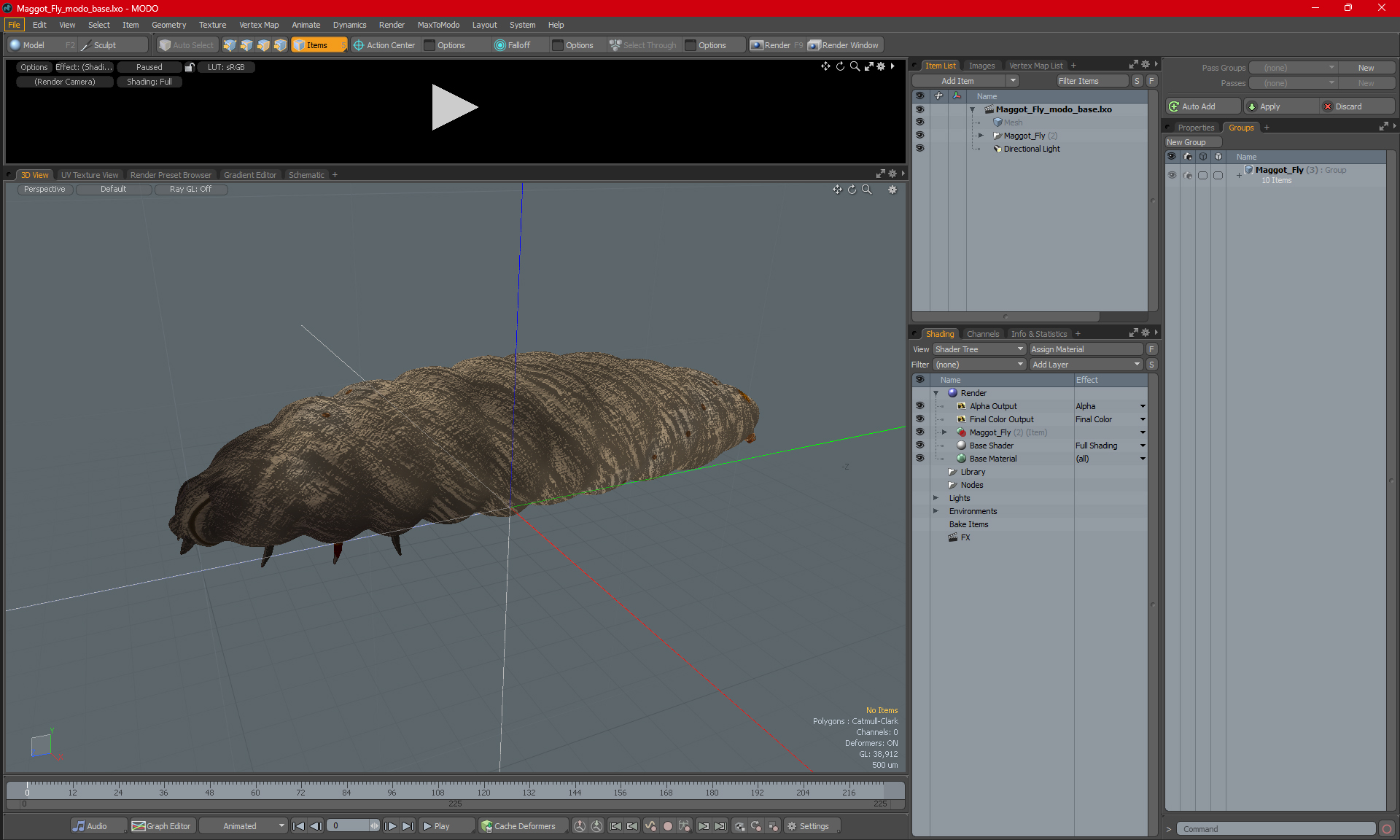Screen dimensions: 1400x840
Task: Toggle visibility of Alpha Output layer
Action: (919, 406)
